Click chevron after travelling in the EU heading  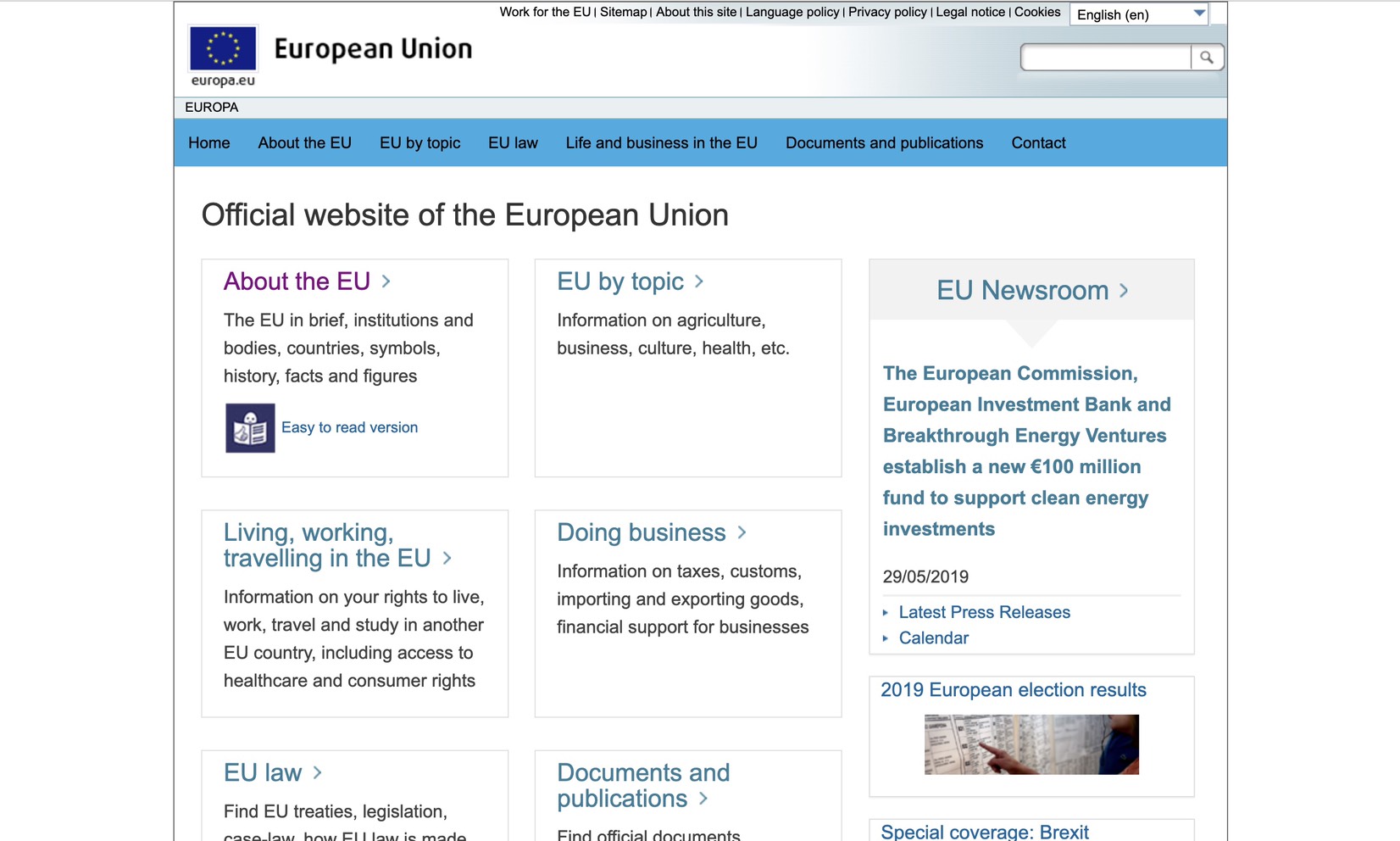447,559
